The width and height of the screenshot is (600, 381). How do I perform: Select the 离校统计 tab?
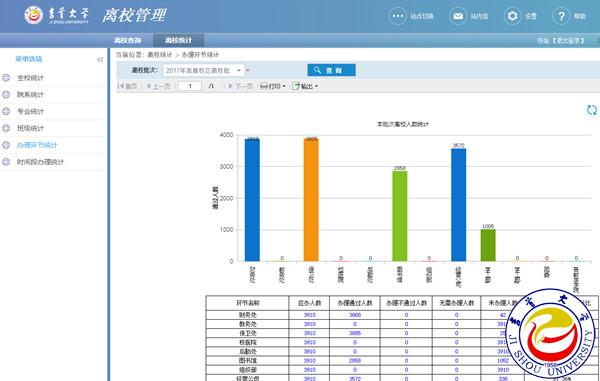coord(178,40)
